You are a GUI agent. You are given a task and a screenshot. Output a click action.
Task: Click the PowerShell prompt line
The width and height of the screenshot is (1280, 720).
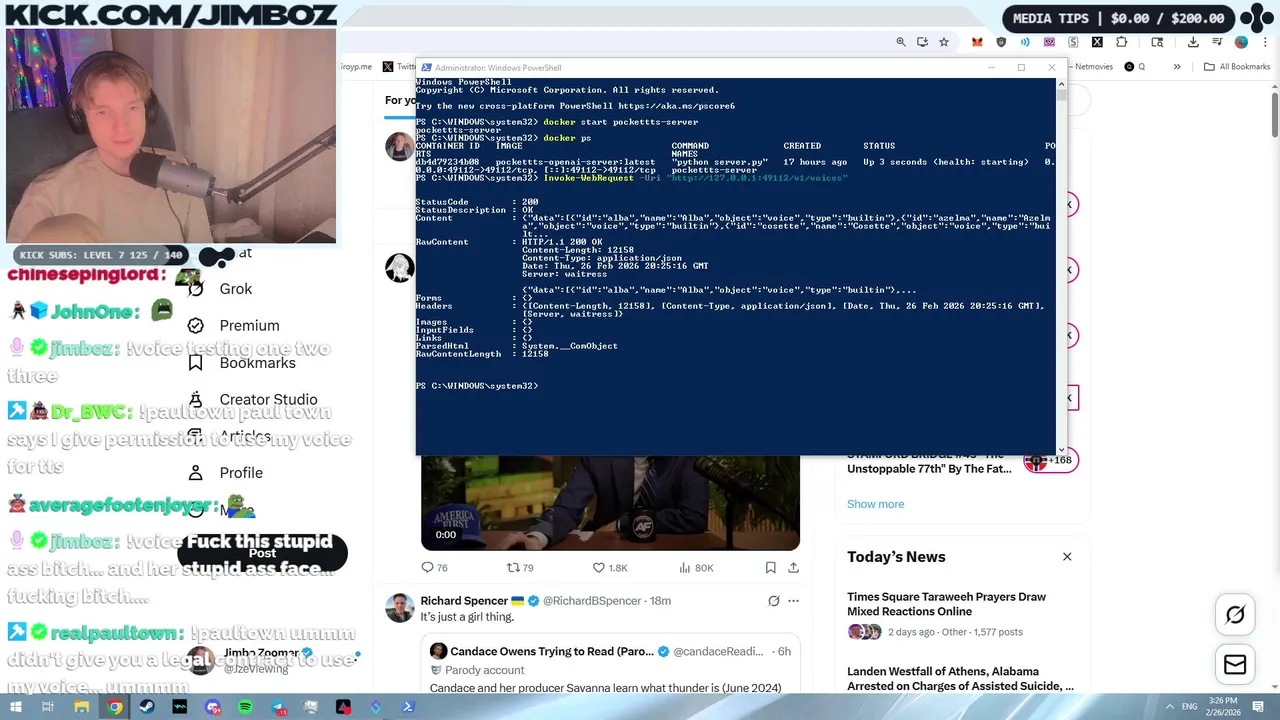[x=476, y=386]
